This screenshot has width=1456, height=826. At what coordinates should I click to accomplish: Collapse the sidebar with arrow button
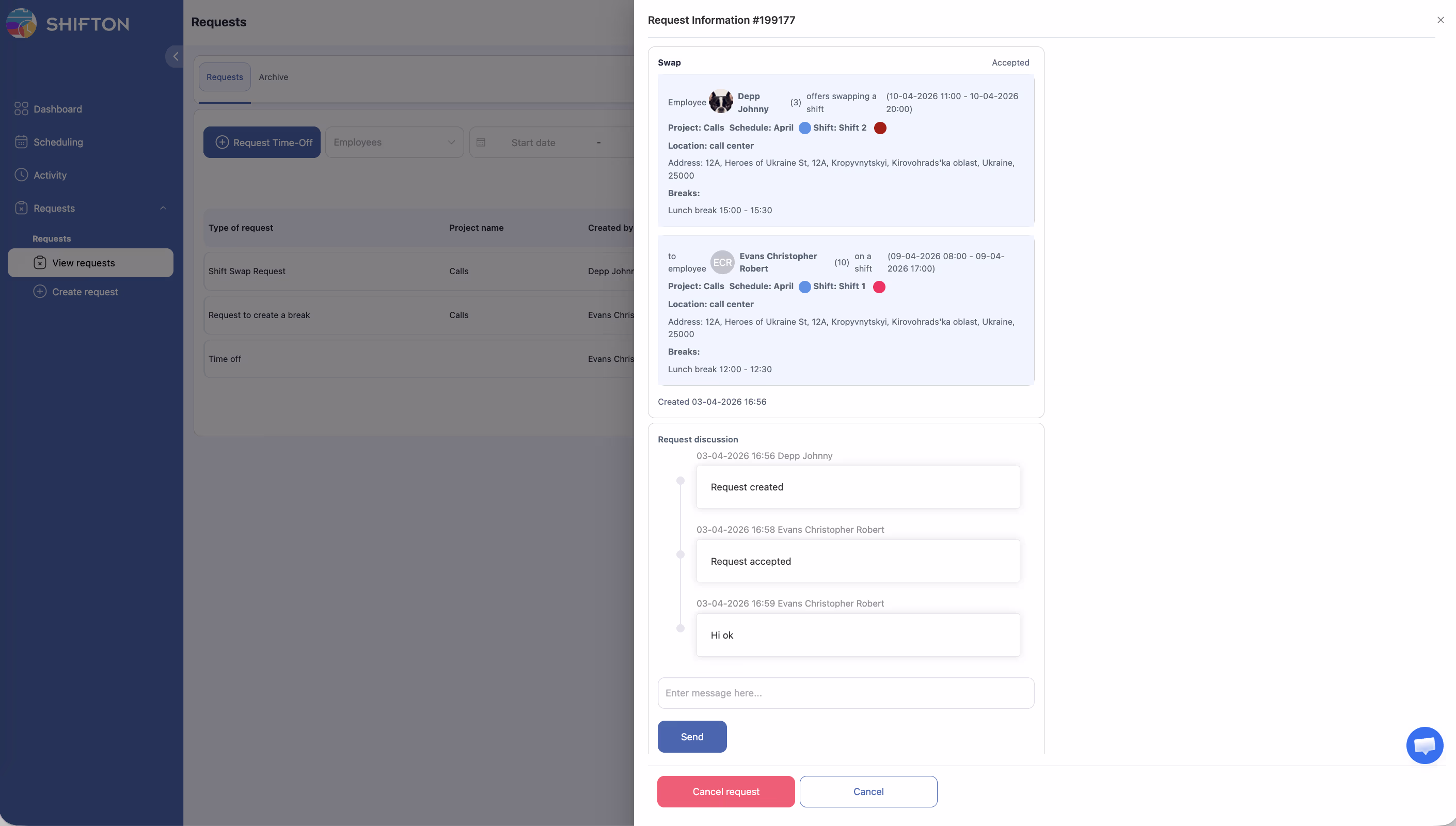[x=175, y=56]
